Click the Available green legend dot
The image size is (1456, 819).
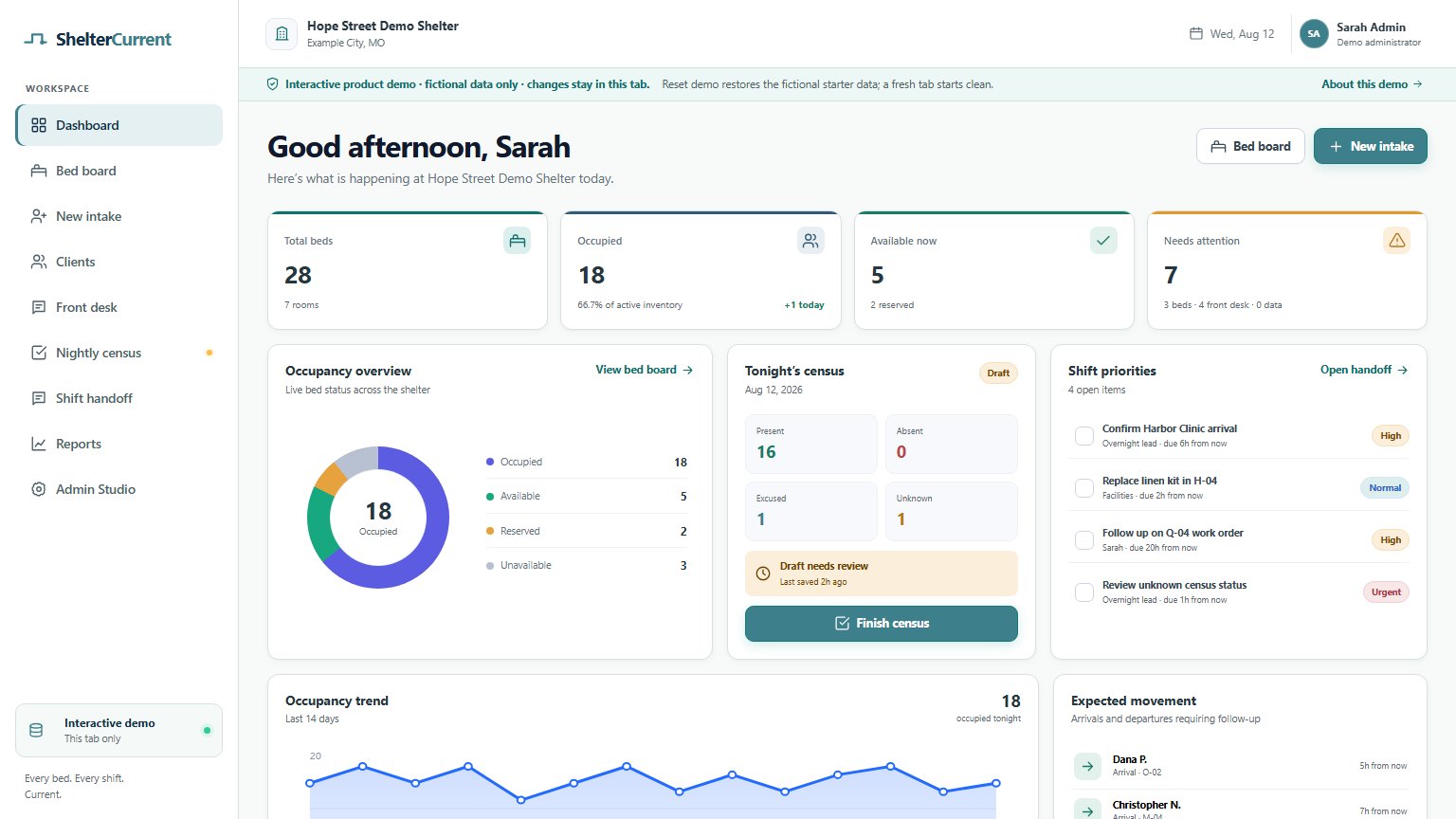[x=490, y=496]
